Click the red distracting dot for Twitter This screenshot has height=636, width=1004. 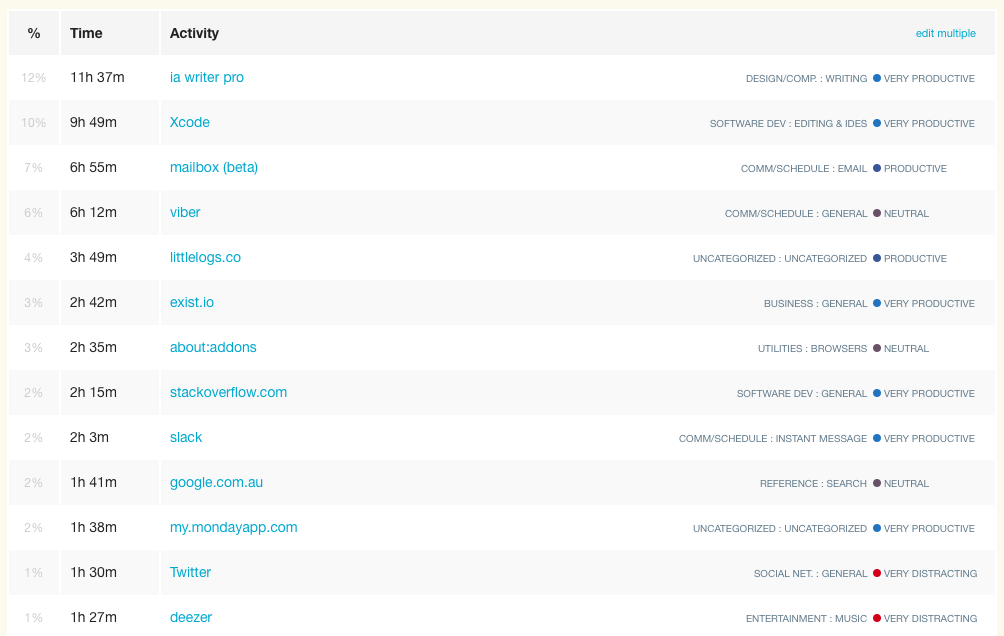pyautogui.click(x=877, y=573)
